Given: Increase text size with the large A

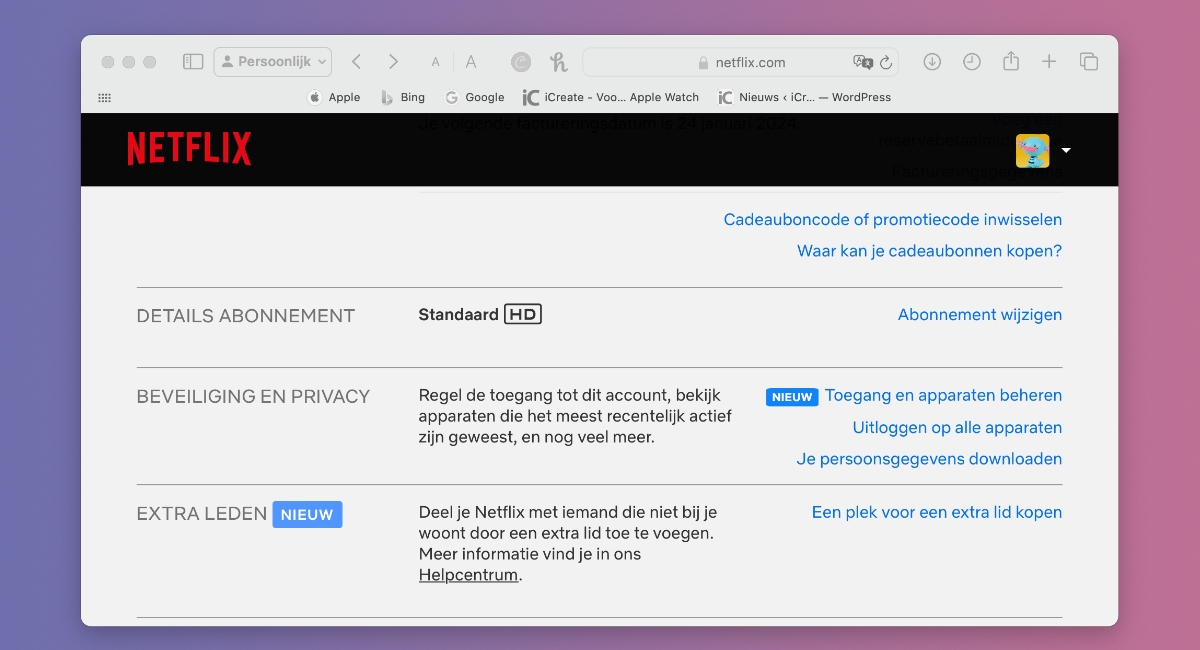Looking at the screenshot, I should coord(471,61).
